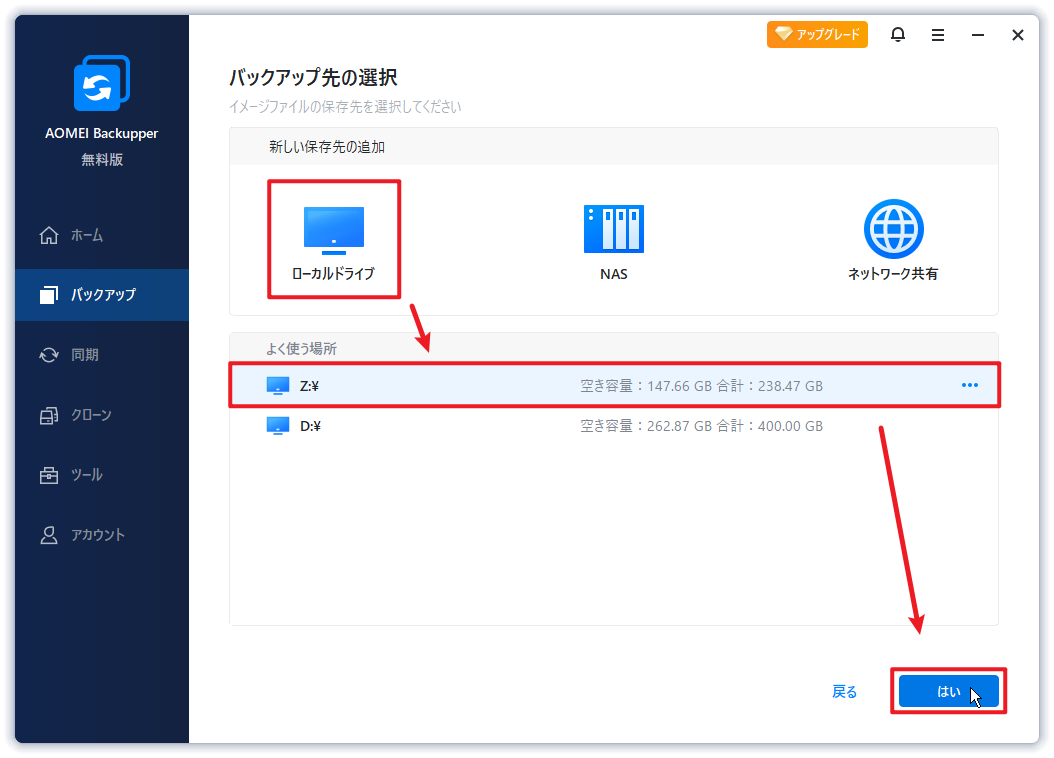The width and height of the screenshot is (1054, 758).
Task: Click the AOMEI Backupper logo
Action: [100, 83]
